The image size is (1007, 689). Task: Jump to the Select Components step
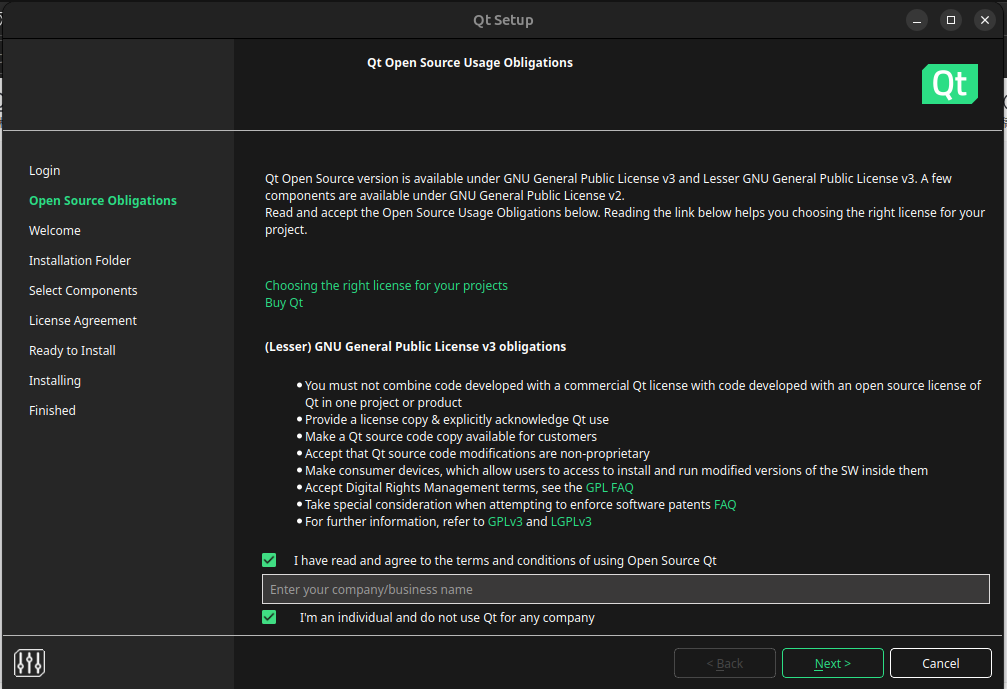(83, 290)
